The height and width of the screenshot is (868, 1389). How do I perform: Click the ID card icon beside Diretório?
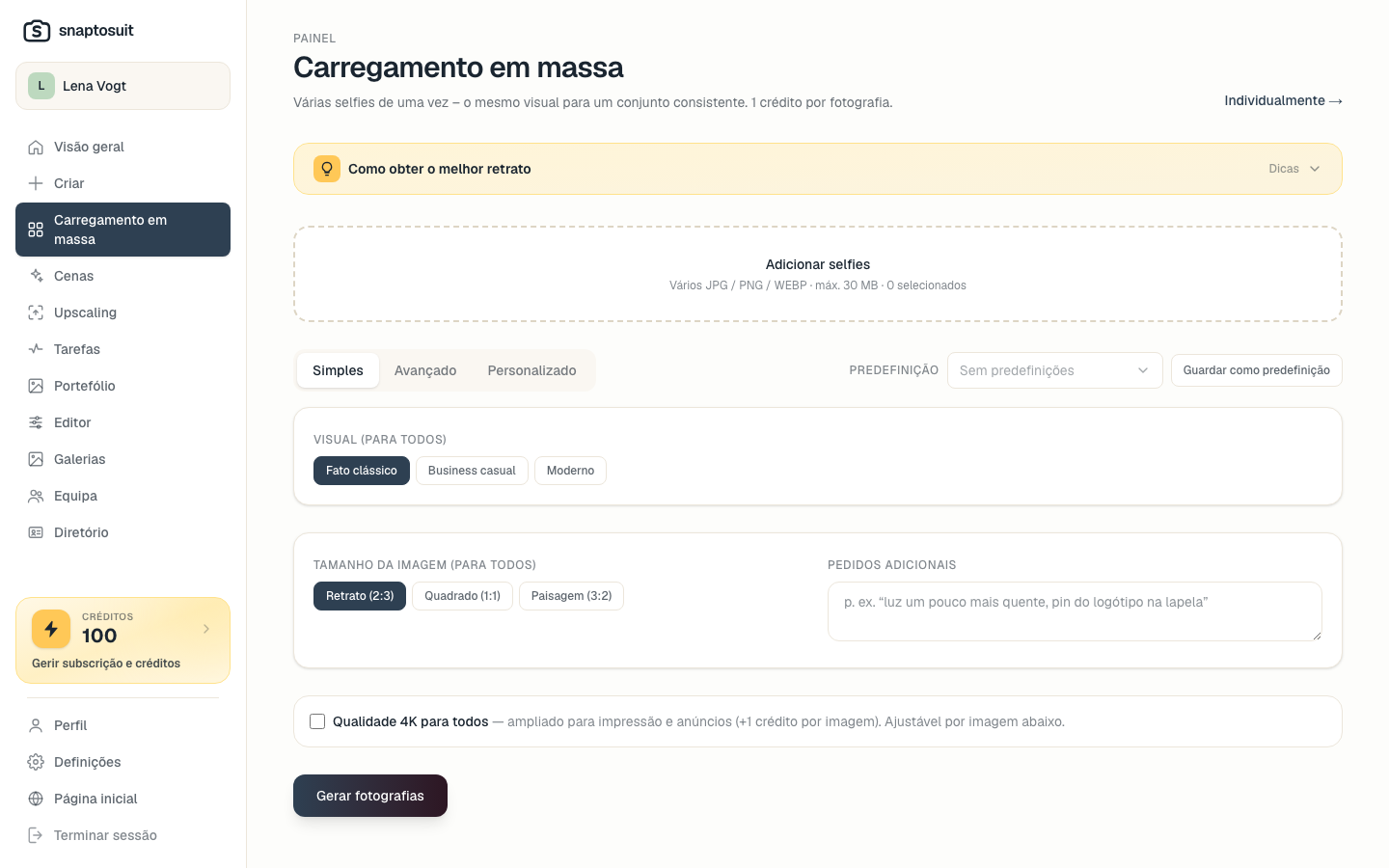tap(36, 532)
